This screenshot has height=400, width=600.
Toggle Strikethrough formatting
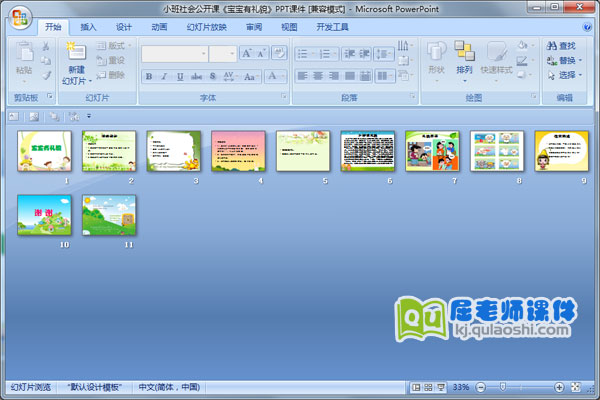pyautogui.click(x=196, y=77)
